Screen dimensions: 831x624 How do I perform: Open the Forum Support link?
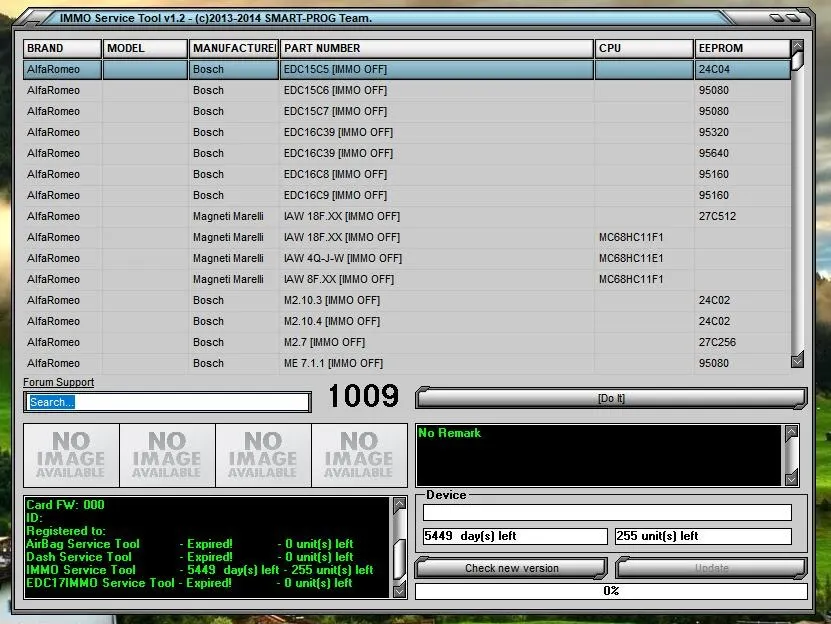(x=58, y=382)
